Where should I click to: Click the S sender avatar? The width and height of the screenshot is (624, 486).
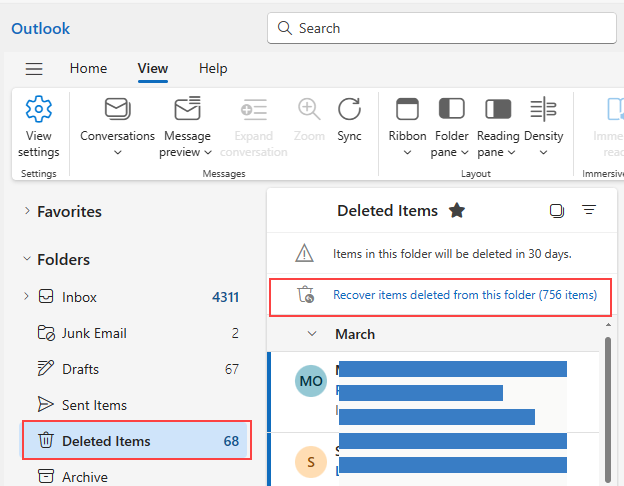pyautogui.click(x=311, y=462)
